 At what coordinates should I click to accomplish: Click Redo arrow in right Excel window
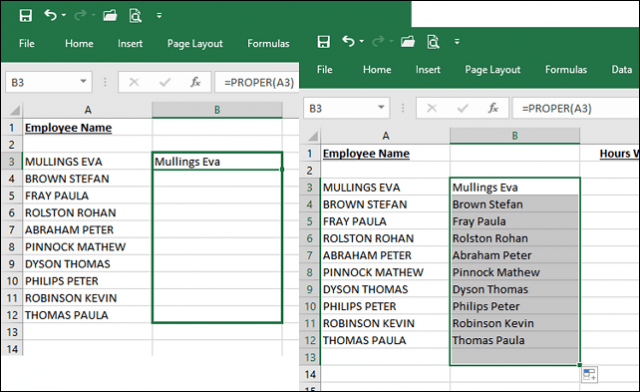(x=378, y=41)
